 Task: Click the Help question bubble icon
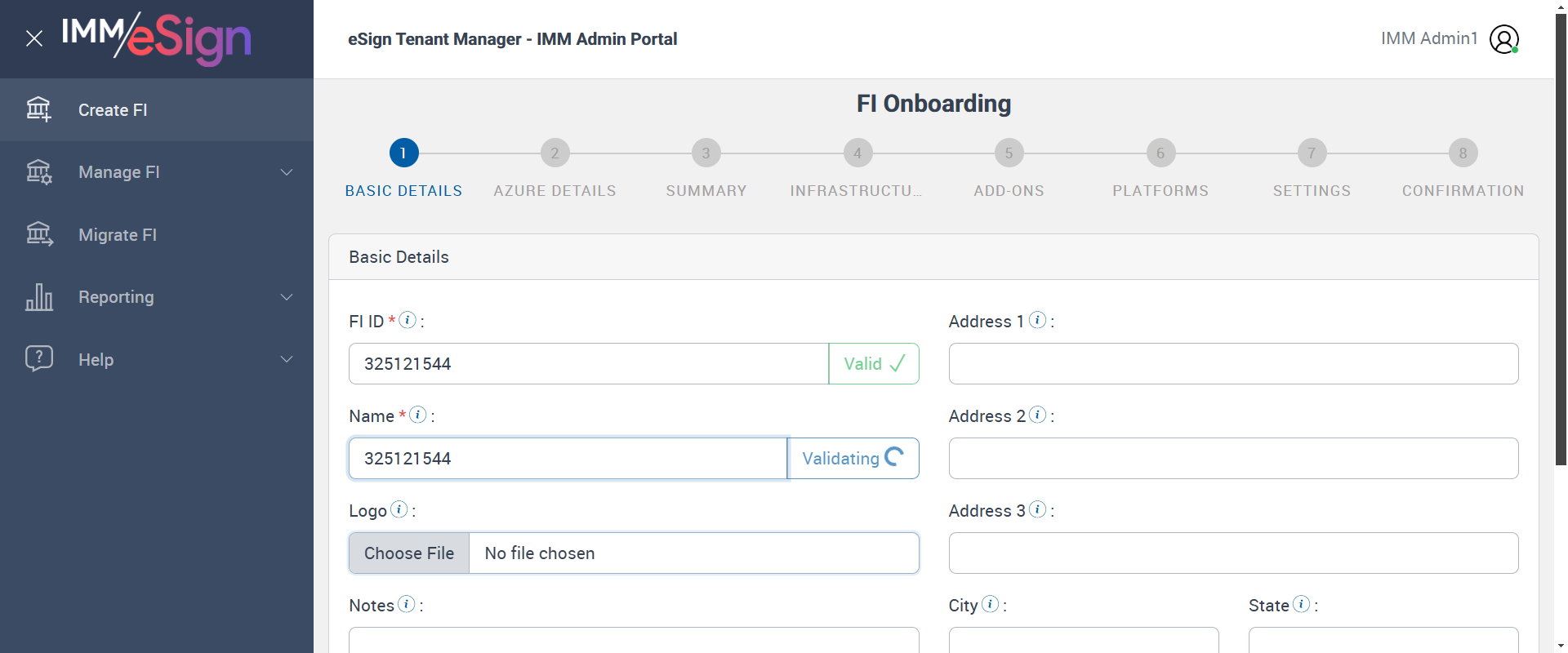pyautogui.click(x=38, y=359)
